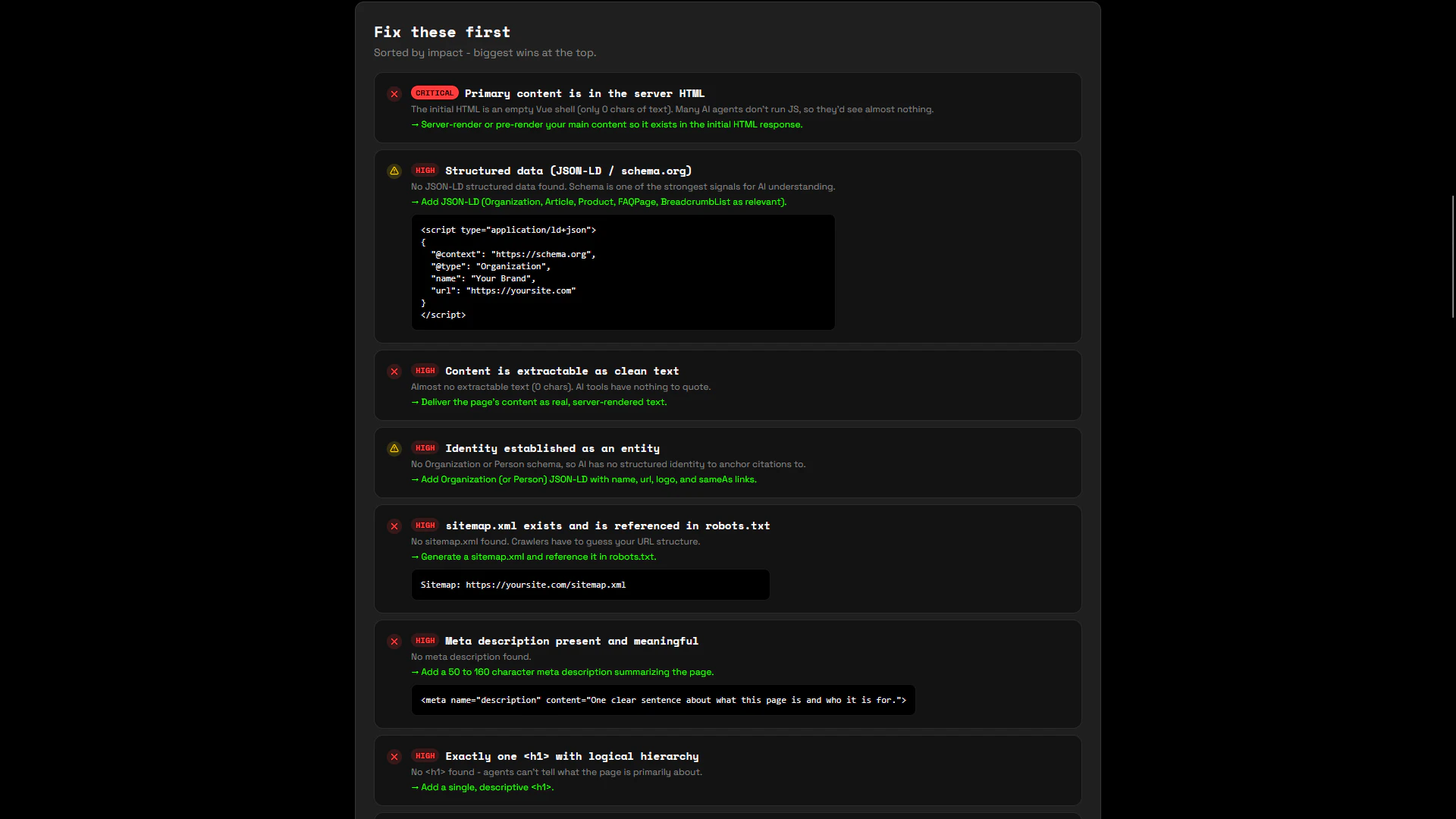
Task: Click green 'Add Organization (or Person) JSON-LD' recommendation
Action: (x=584, y=480)
